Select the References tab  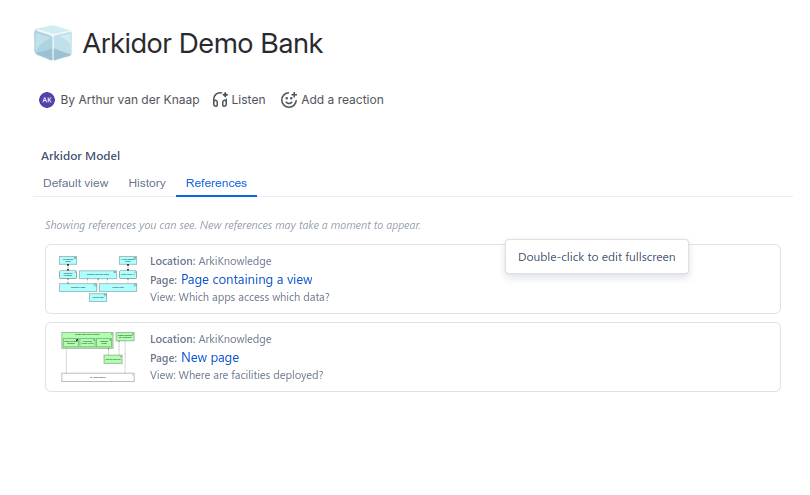click(x=216, y=183)
